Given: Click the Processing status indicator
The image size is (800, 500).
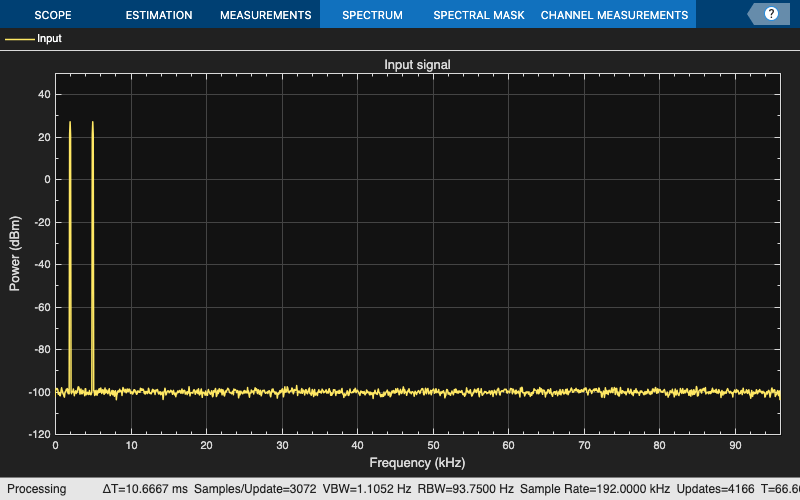Looking at the screenshot, I should coord(37,489).
